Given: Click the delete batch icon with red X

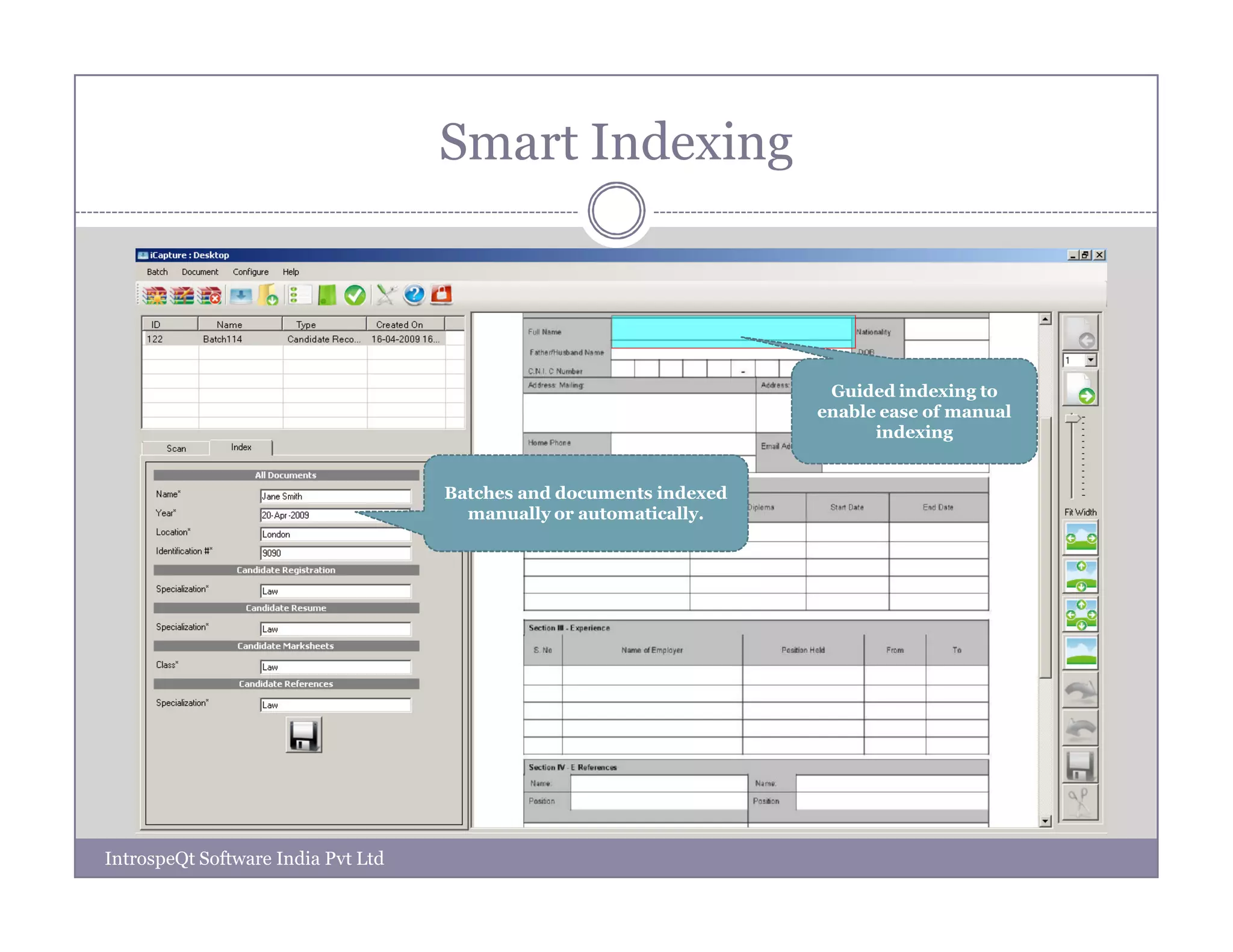Looking at the screenshot, I should [210, 295].
